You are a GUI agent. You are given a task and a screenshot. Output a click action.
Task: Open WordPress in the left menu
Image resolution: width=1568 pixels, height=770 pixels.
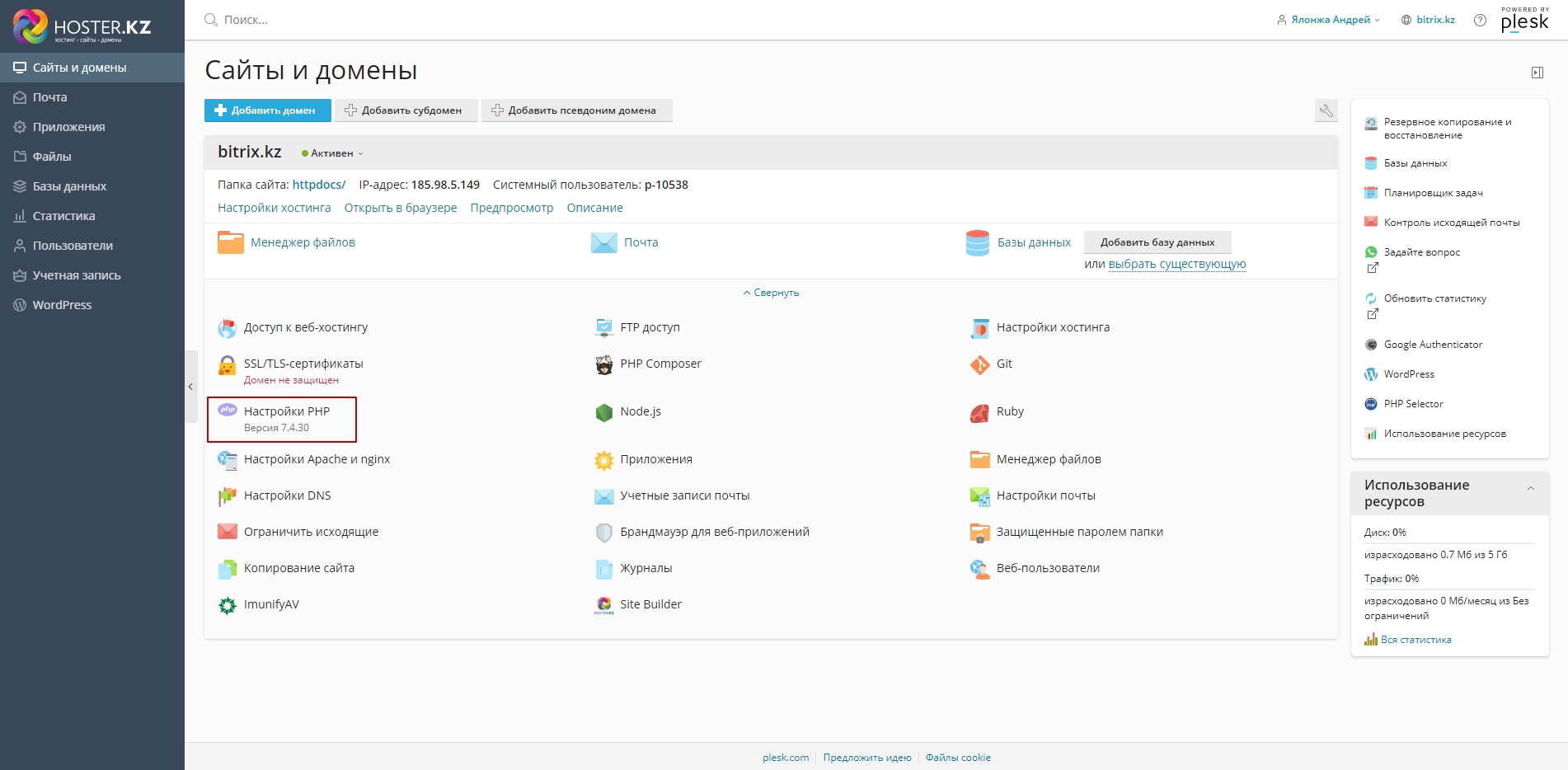[x=92, y=305]
